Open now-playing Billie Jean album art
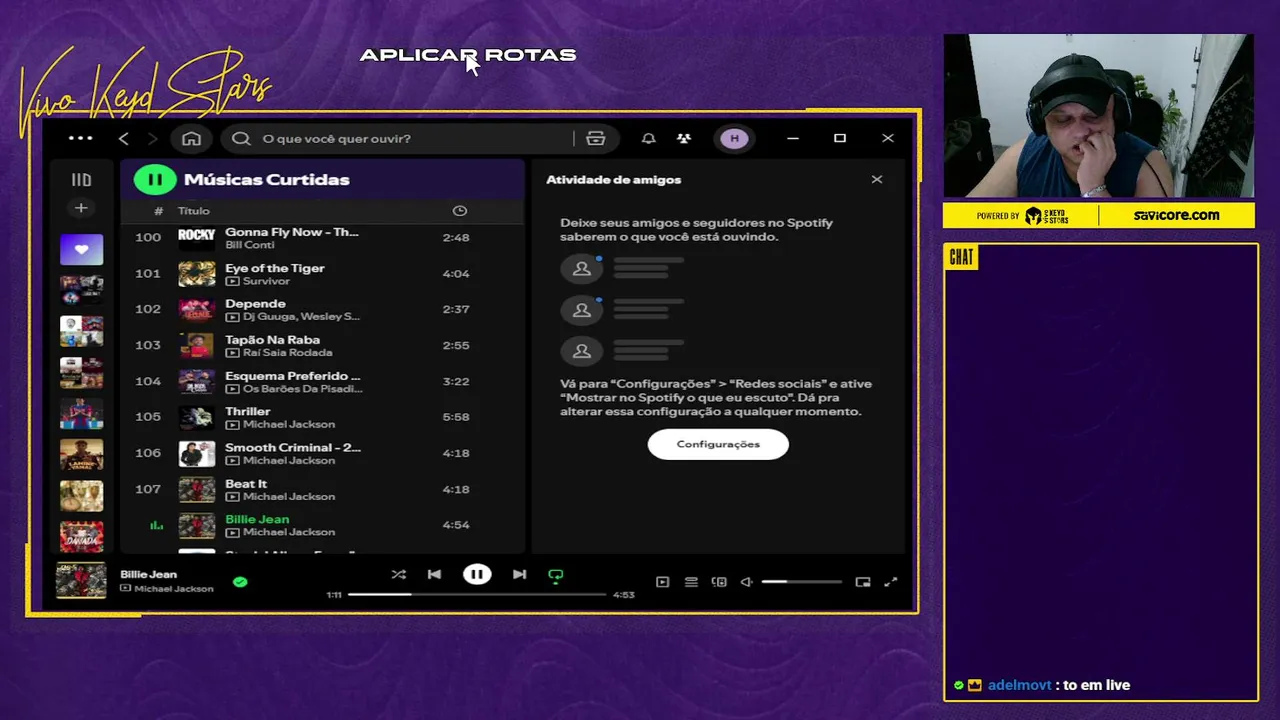 [81, 581]
